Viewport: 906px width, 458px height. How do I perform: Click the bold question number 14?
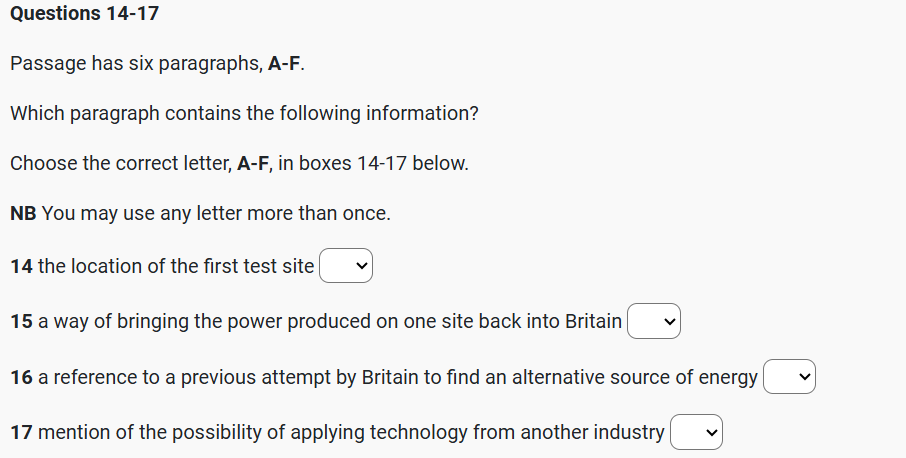click(x=21, y=267)
